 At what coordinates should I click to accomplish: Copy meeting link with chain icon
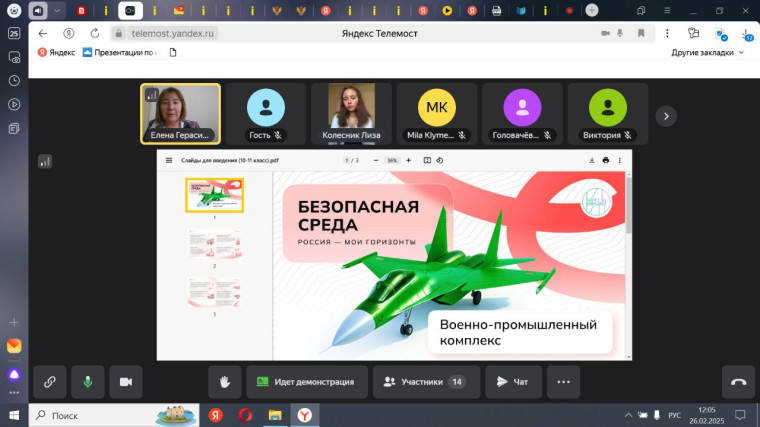(50, 382)
